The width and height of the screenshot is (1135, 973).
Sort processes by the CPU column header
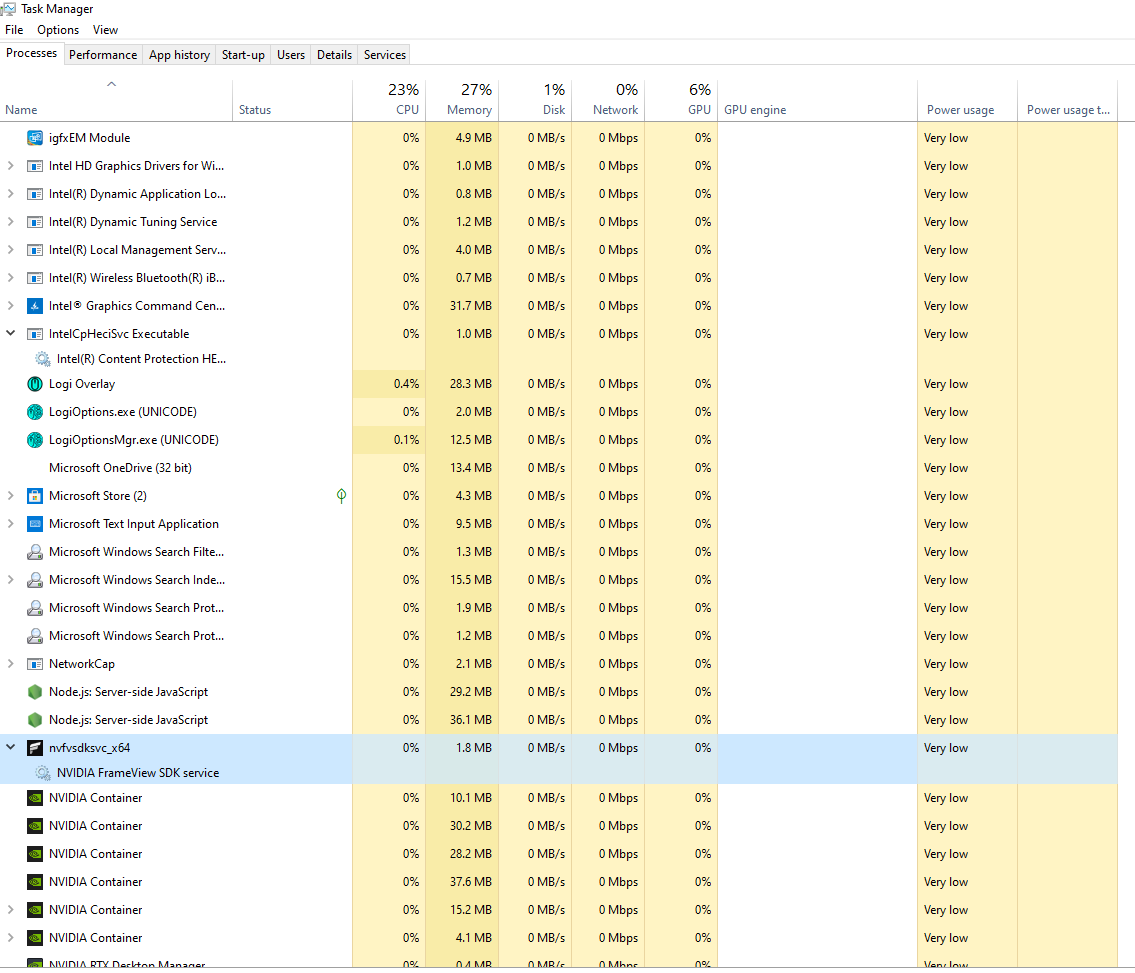click(407, 110)
